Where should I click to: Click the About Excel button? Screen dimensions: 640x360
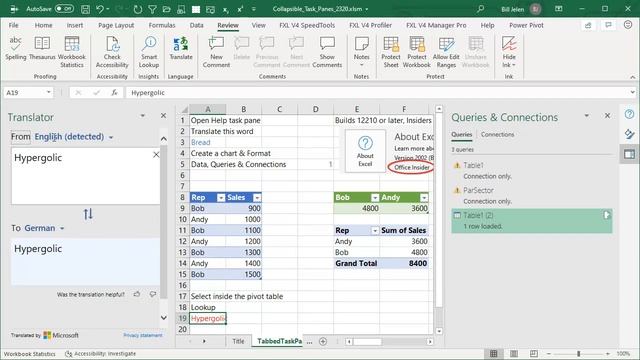(365, 151)
